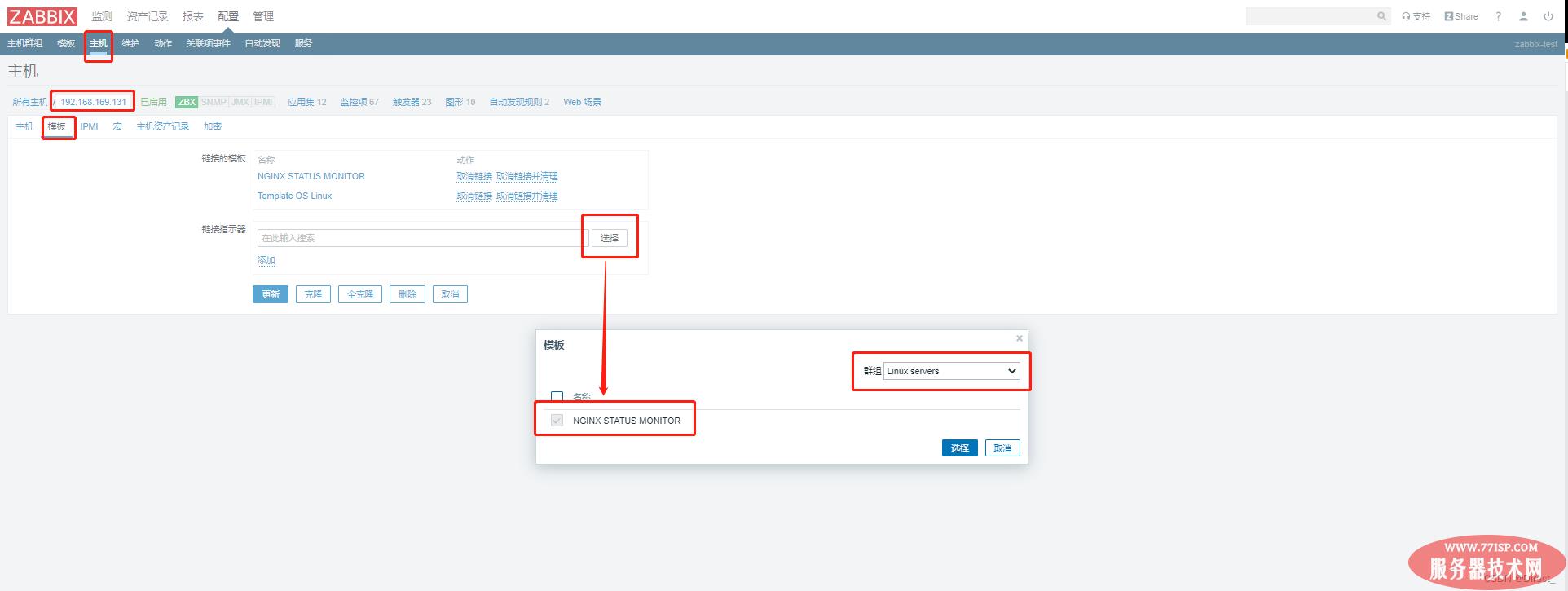Screen dimensions: 1568x591
Task: Click 取消链接并清理 for NGINX STATUS MONITOR
Action: pos(527,176)
